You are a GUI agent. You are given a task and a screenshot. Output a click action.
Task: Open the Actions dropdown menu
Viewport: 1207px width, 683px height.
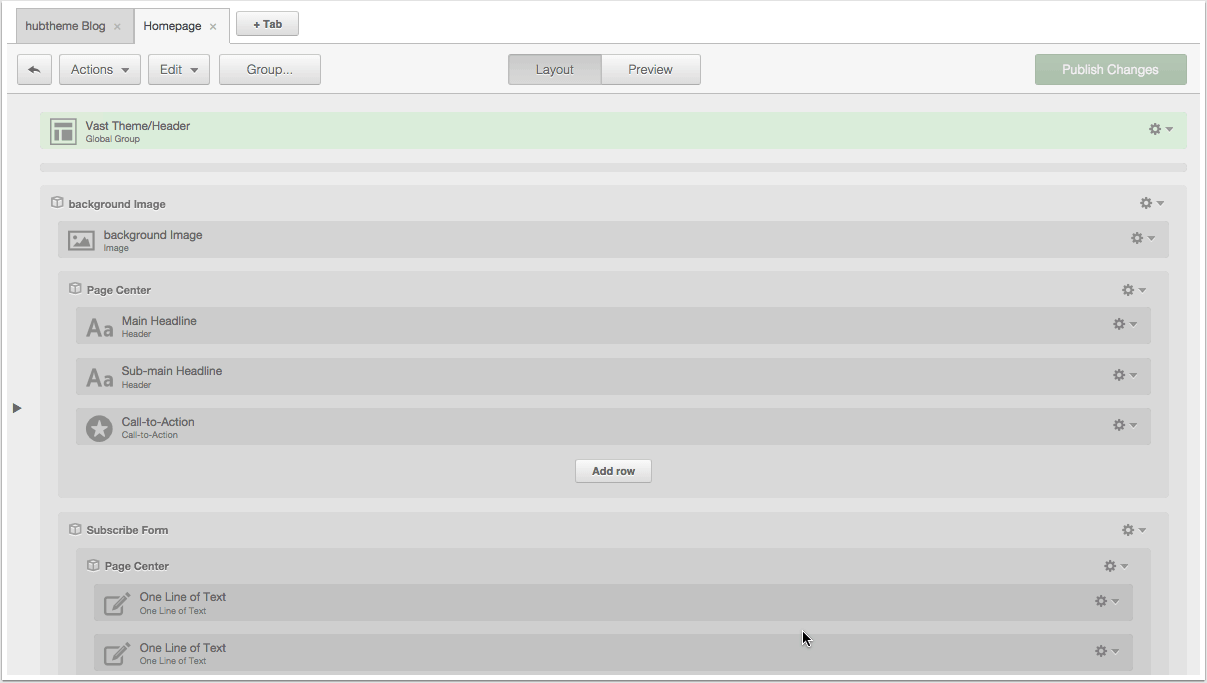point(99,69)
